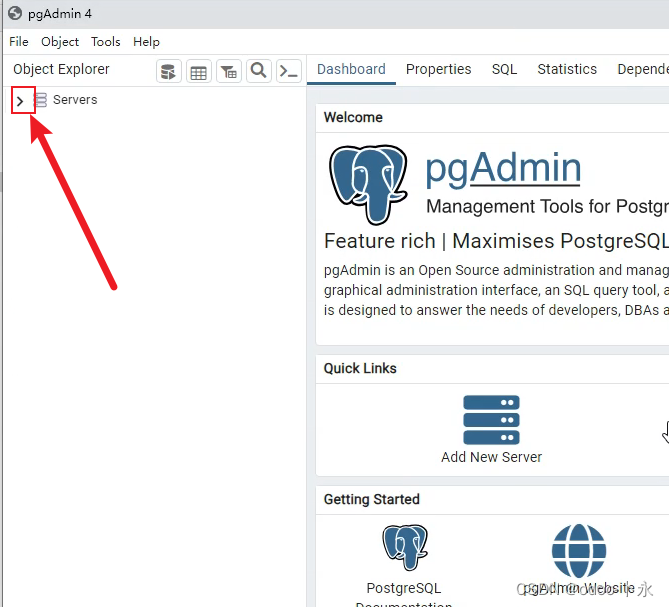Click the Search Objects magnifier icon
669x607 pixels.
tap(259, 71)
